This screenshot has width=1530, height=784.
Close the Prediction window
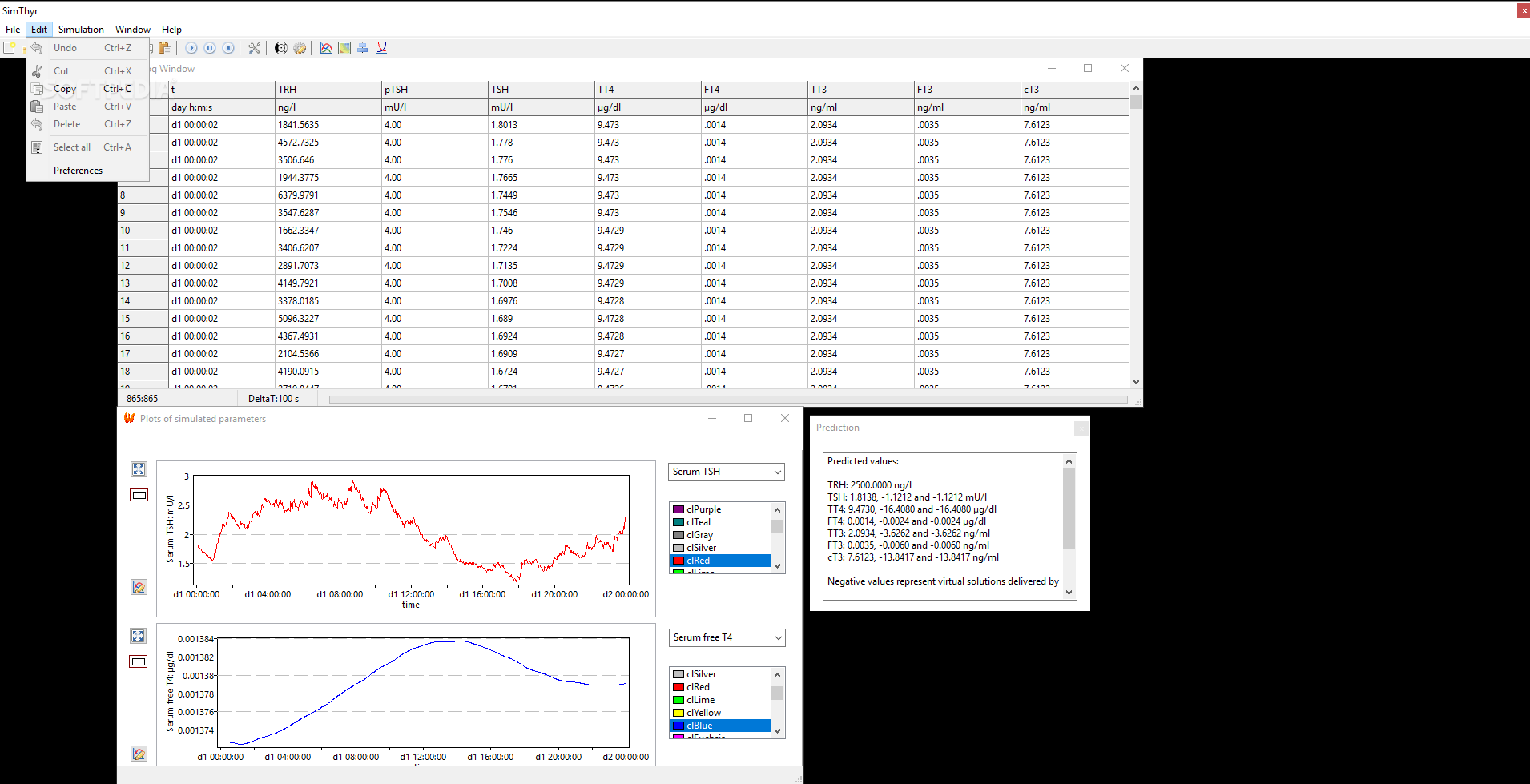1081,428
